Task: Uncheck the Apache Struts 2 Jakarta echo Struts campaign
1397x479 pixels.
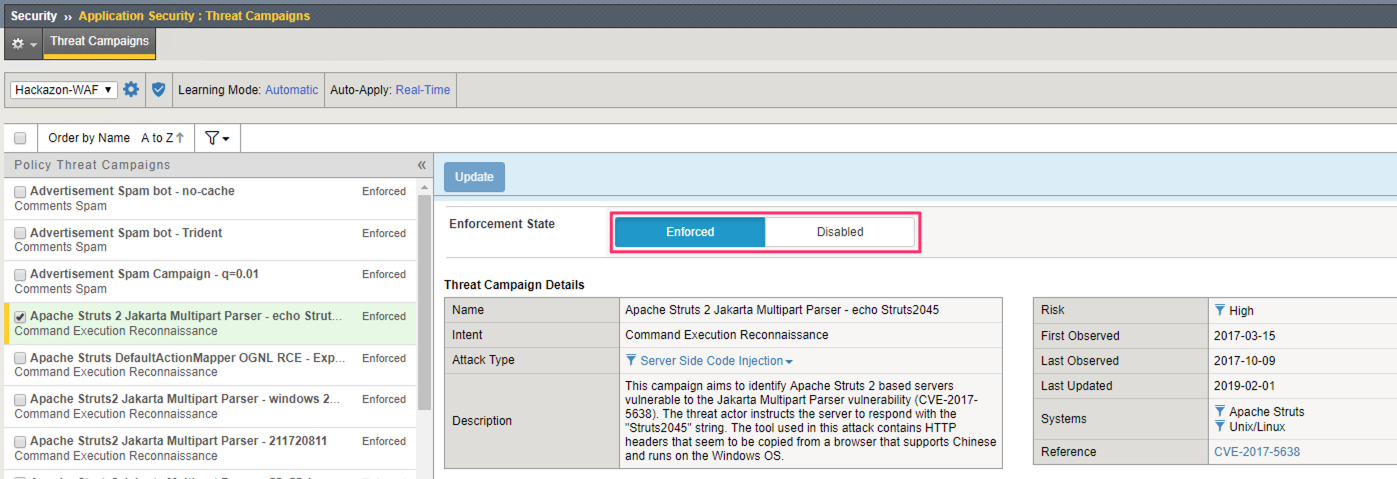Action: click(21, 316)
